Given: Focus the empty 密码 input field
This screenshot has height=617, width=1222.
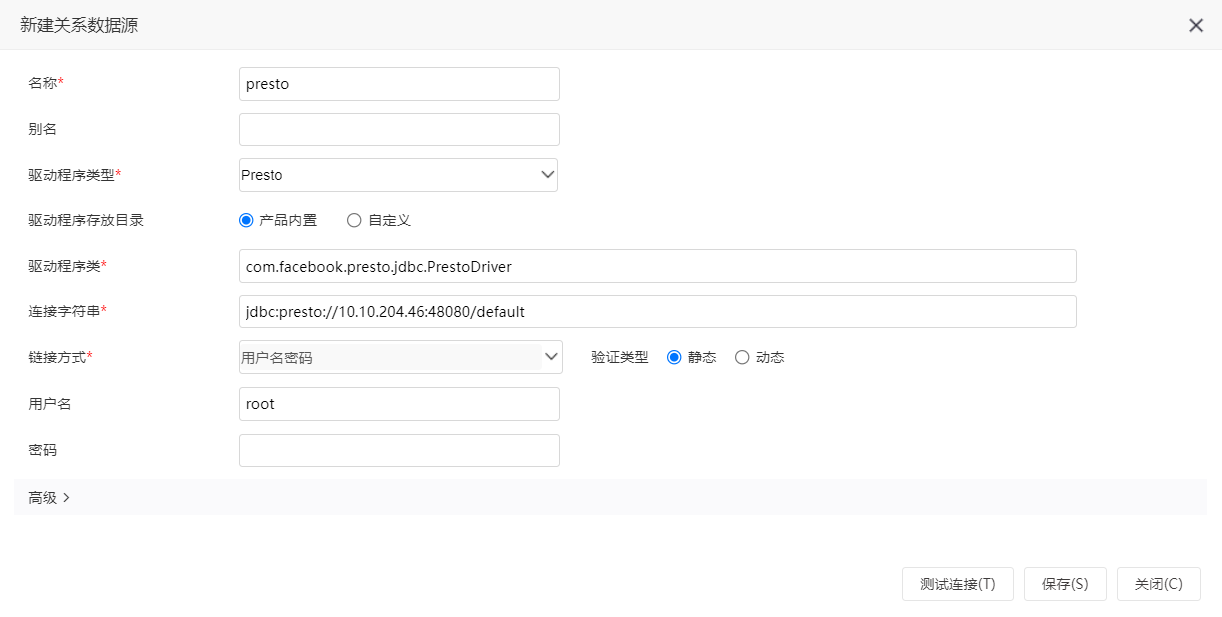Looking at the screenshot, I should click(399, 450).
